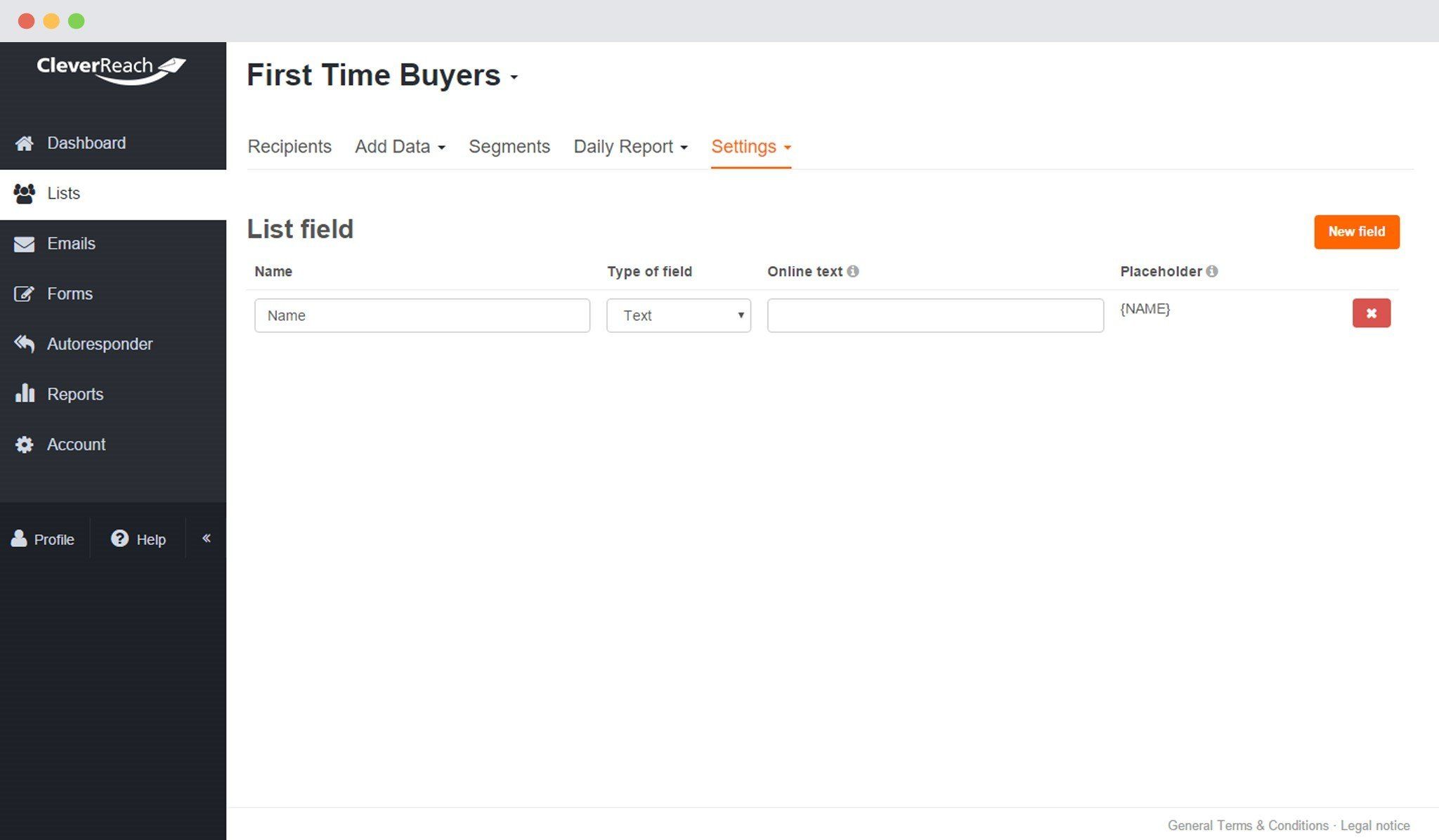Click the green window maximize button
This screenshot has width=1439, height=840.
(77, 21)
